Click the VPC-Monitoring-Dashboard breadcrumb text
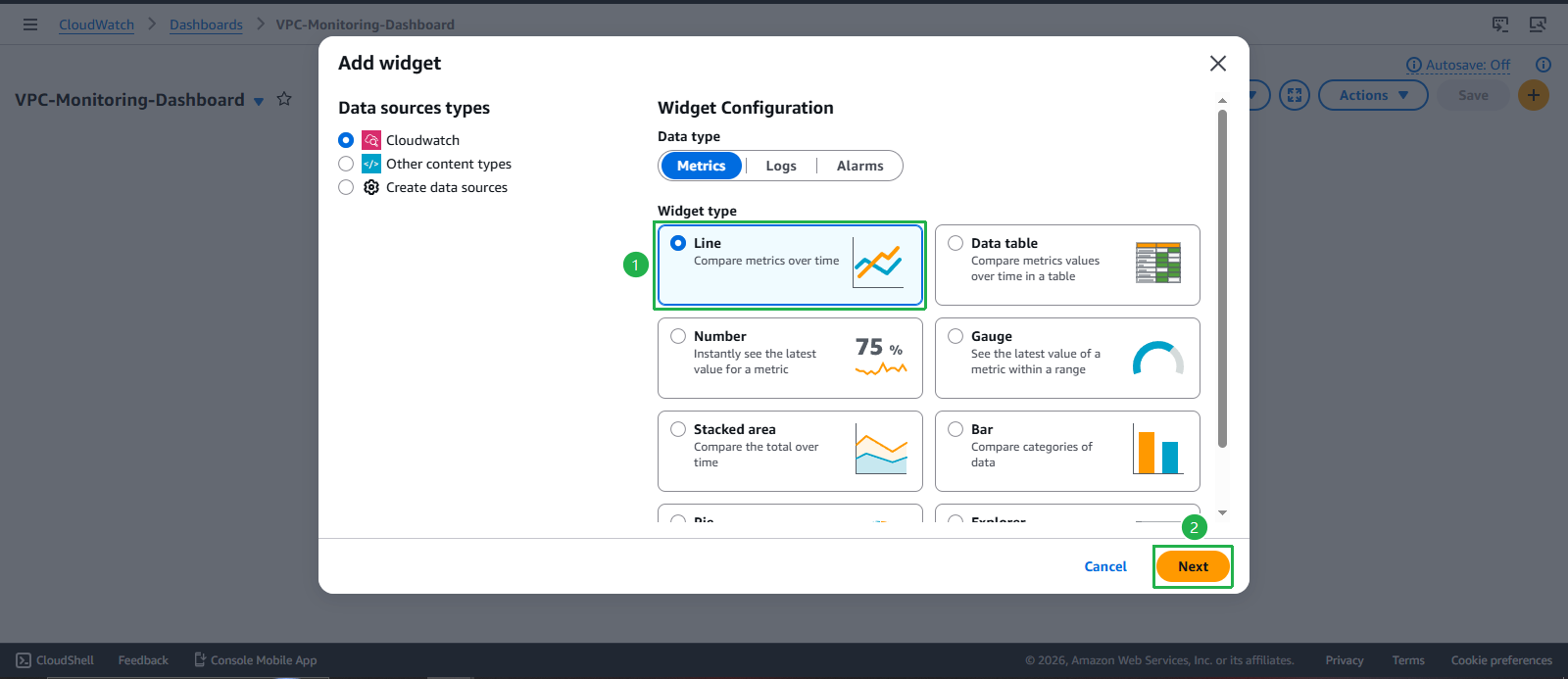 (x=365, y=24)
